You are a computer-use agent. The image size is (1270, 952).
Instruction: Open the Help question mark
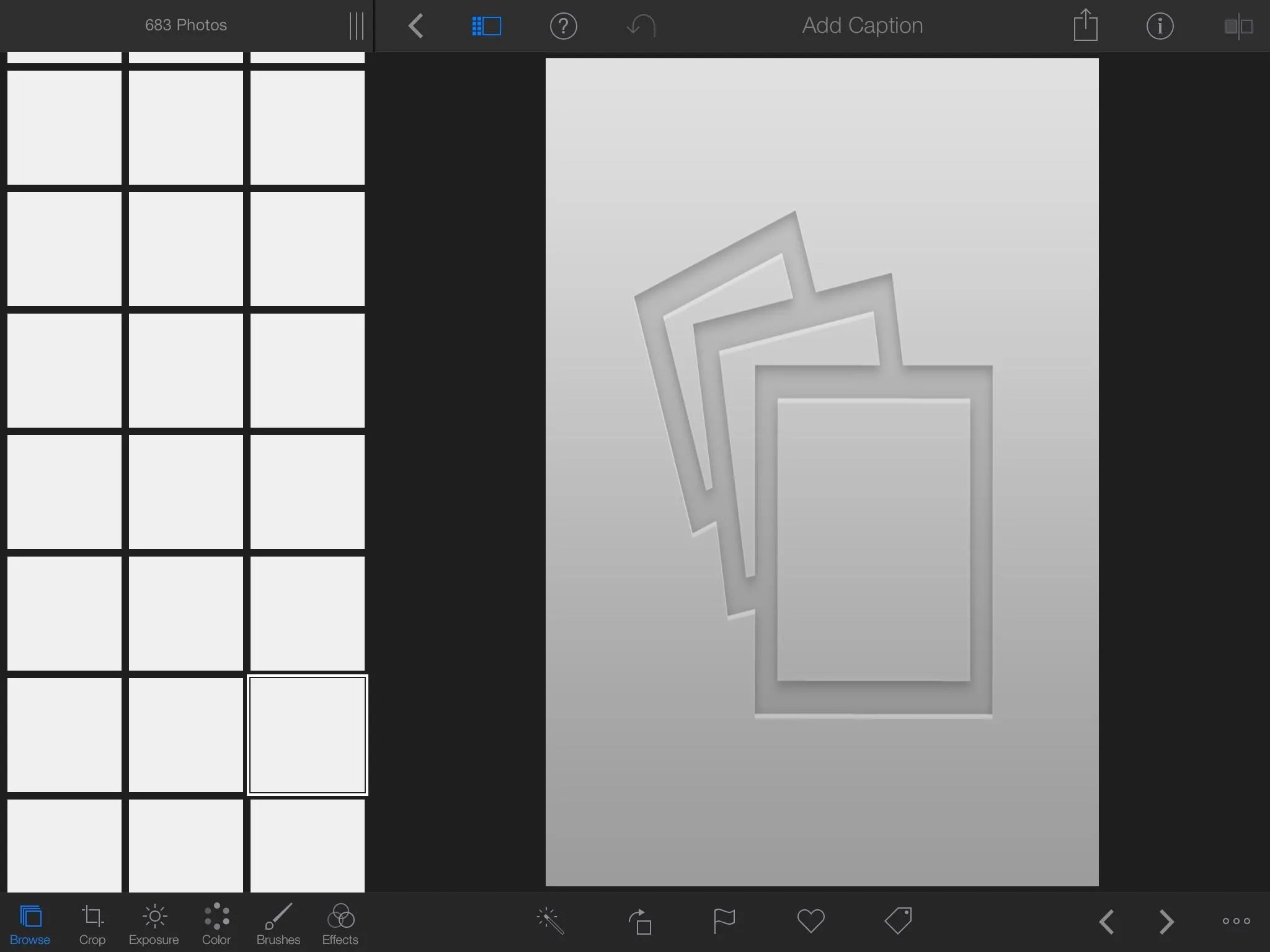563,26
